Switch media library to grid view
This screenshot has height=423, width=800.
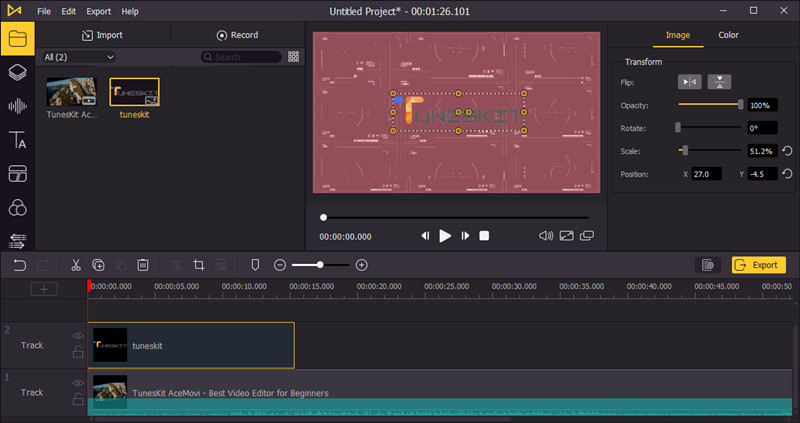[293, 57]
